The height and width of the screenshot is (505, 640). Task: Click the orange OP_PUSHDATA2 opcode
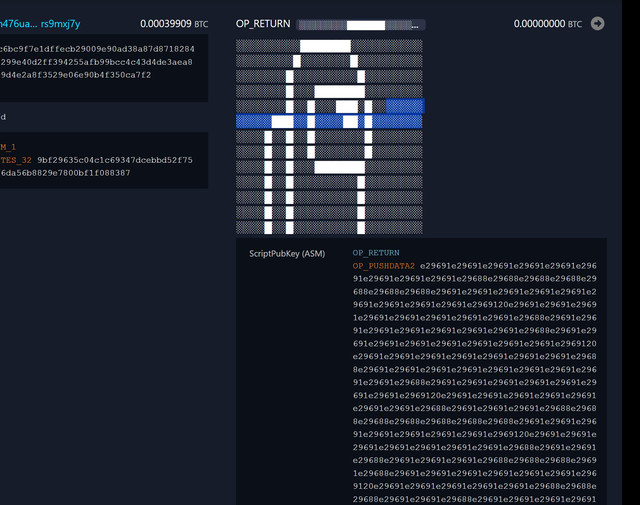pyautogui.click(x=384, y=266)
